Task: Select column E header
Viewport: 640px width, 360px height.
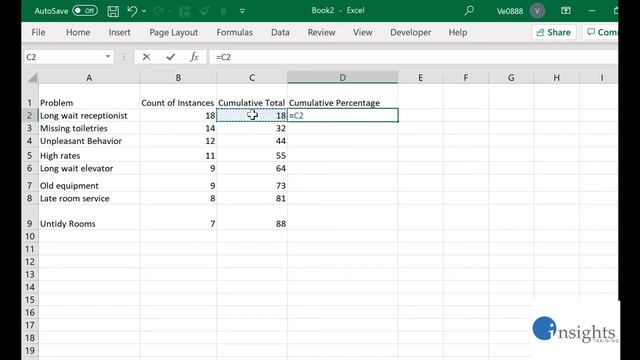Action: click(420, 78)
